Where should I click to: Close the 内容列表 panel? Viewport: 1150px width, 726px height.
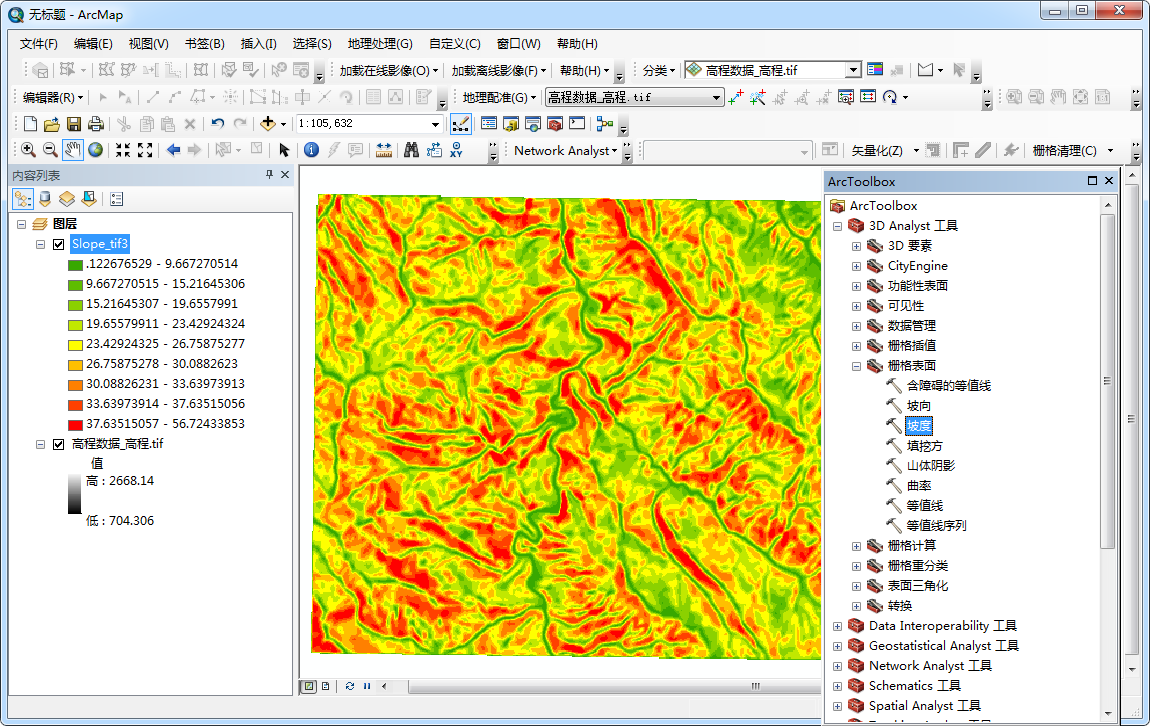tap(285, 175)
